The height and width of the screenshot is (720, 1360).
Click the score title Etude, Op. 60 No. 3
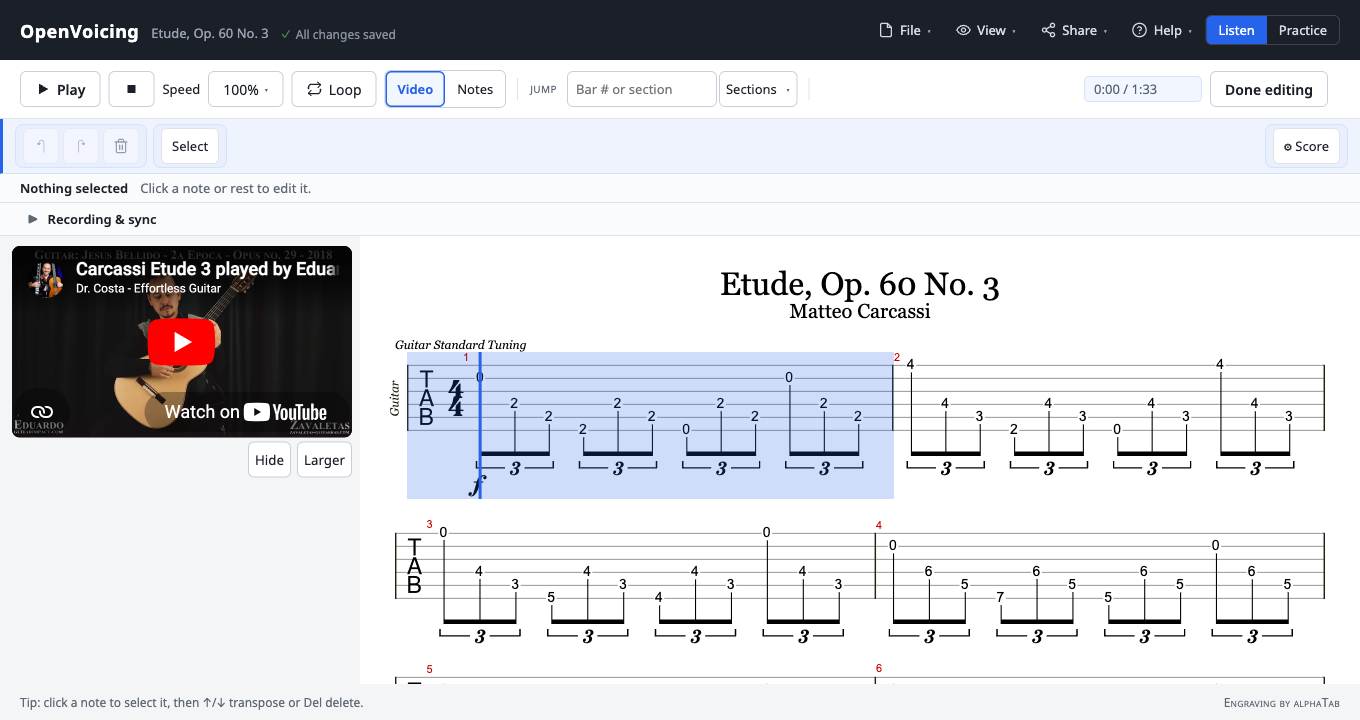pyautogui.click(x=860, y=285)
